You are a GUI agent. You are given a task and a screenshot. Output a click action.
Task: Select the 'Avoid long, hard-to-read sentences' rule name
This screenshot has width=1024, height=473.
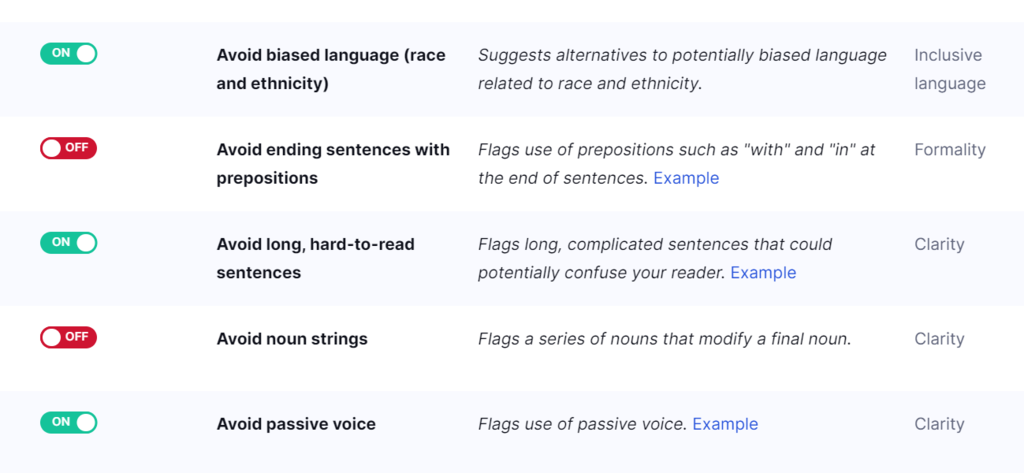point(316,258)
